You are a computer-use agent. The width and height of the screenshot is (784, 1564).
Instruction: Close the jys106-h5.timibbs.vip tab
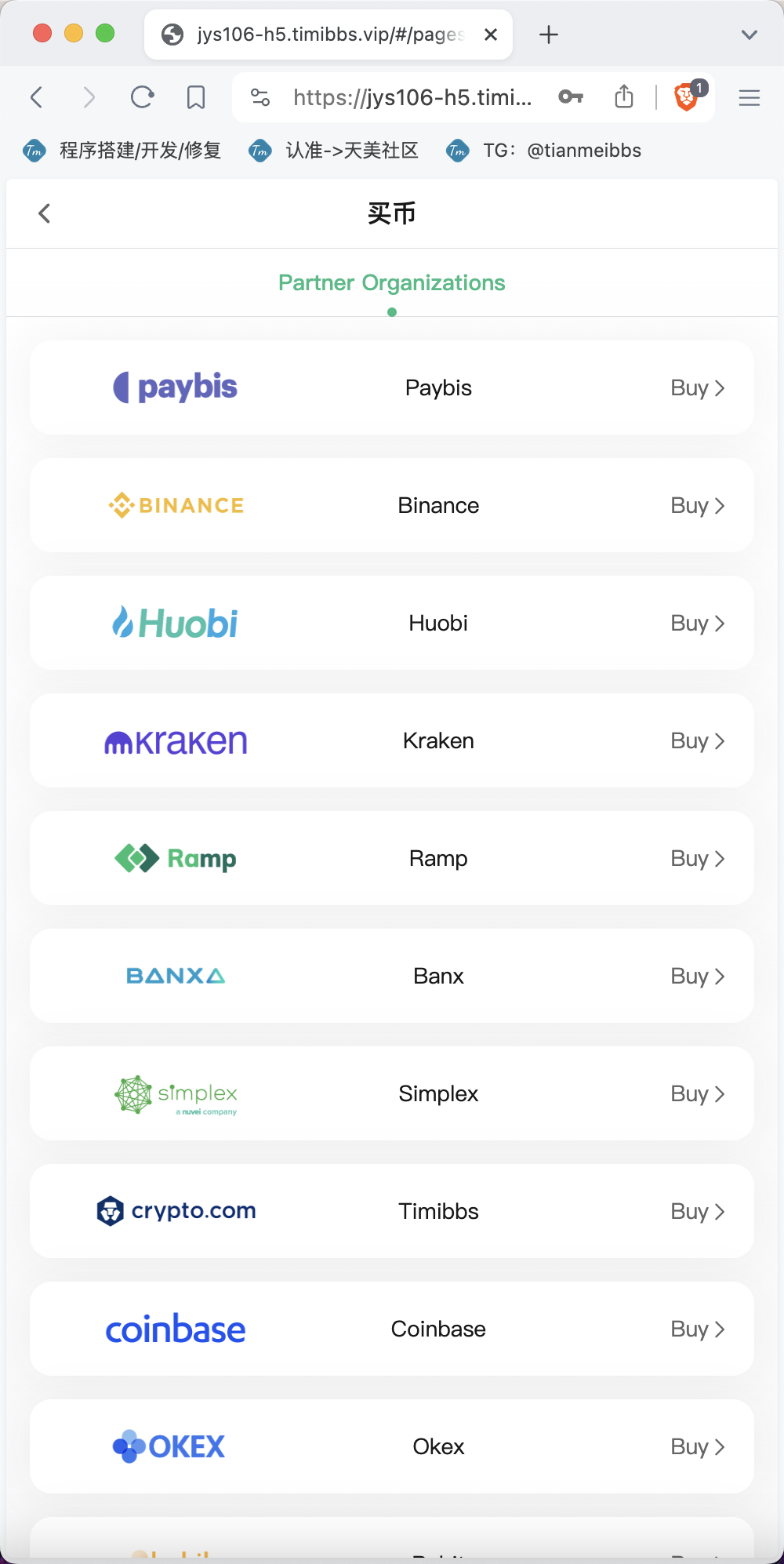pyautogui.click(x=491, y=35)
